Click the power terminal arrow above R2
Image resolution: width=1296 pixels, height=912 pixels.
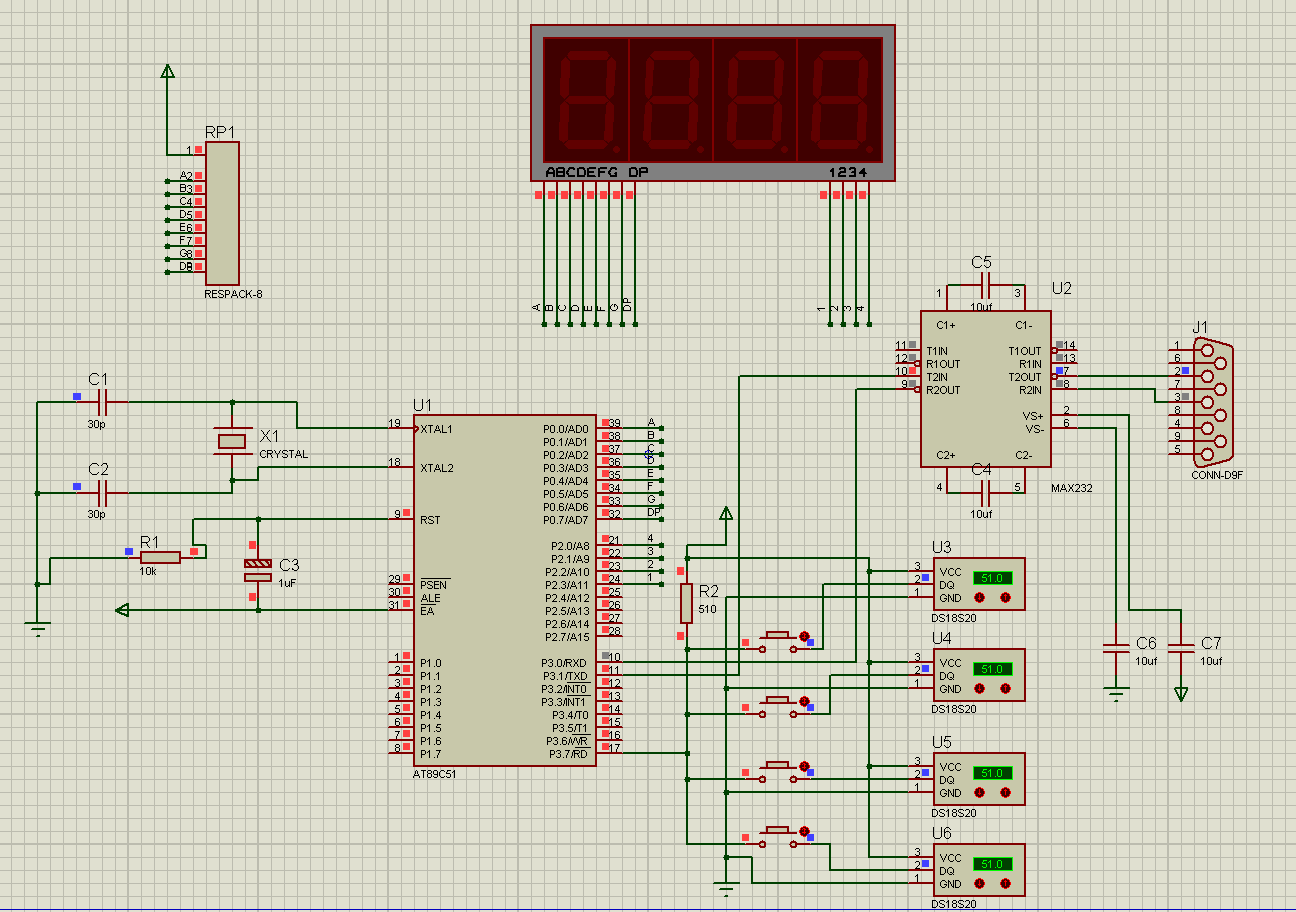click(726, 514)
